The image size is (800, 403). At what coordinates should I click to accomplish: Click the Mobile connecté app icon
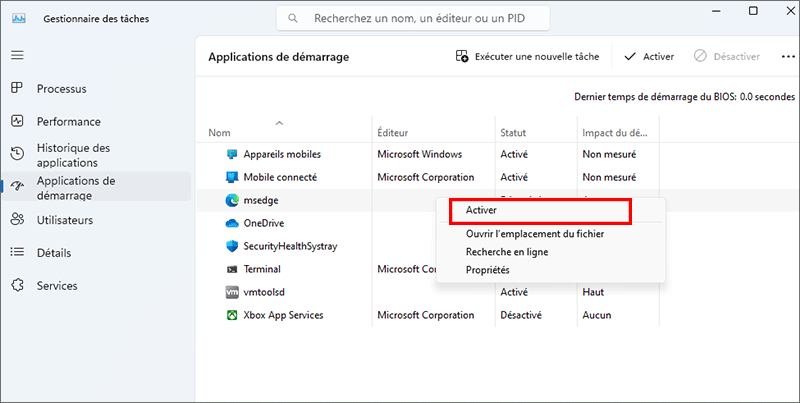coord(232,177)
